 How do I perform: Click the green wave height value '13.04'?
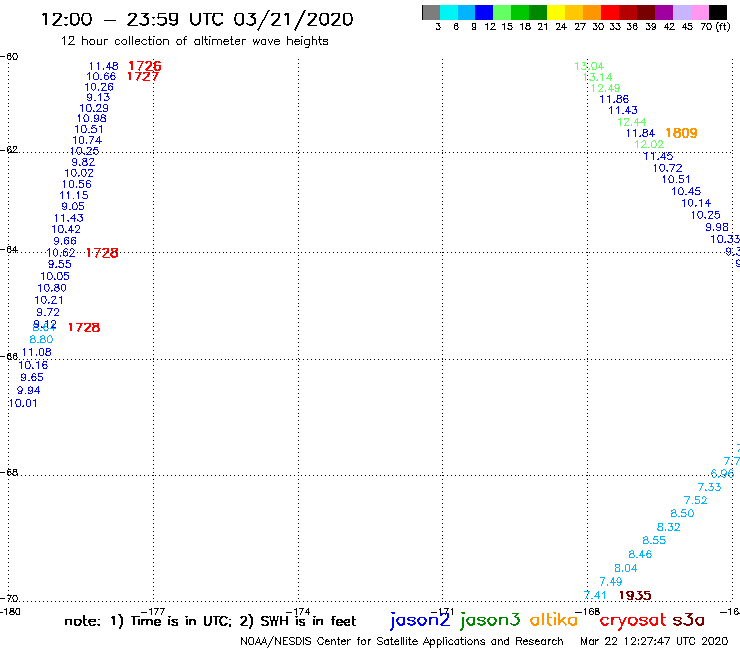pyautogui.click(x=589, y=67)
